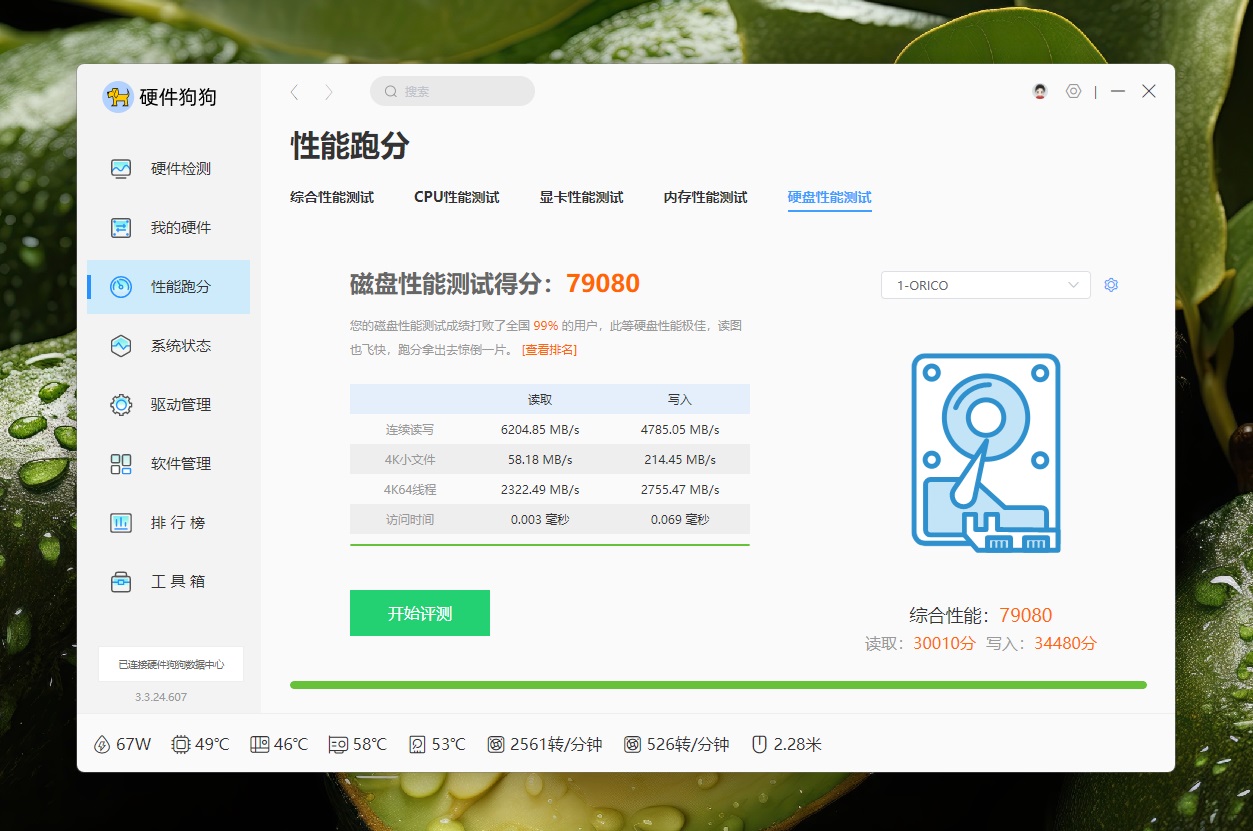The height and width of the screenshot is (831, 1253).
Task: Click read access time 0.003 毫秒
Action: coord(540,520)
